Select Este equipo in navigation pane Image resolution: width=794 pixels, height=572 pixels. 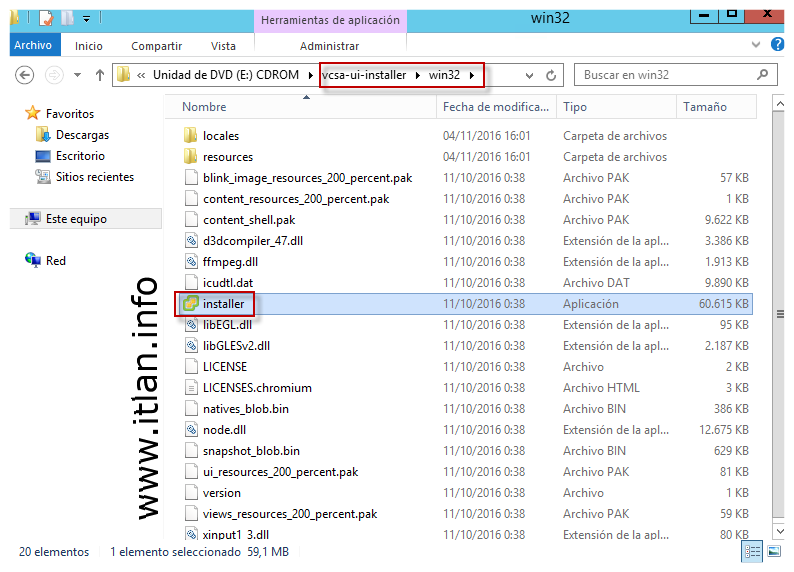pos(76,219)
